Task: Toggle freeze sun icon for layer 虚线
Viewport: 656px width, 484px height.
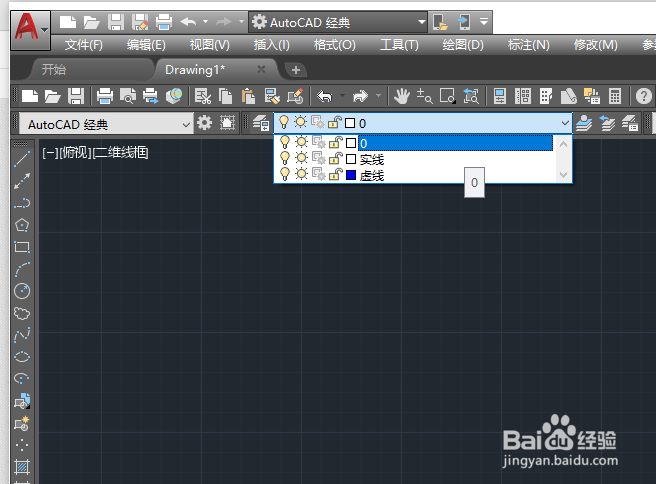Action: pyautogui.click(x=301, y=174)
